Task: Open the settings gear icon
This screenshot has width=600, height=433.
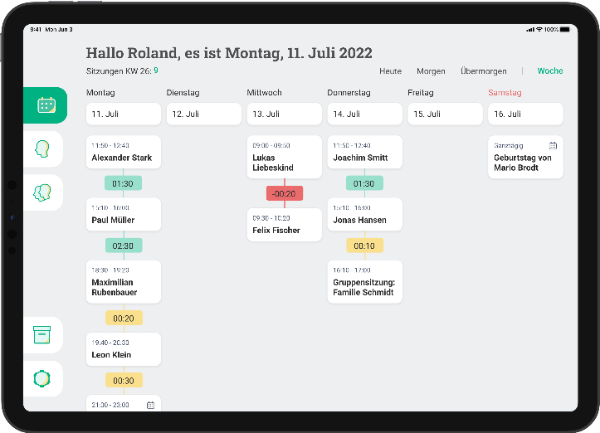Action: click(42, 379)
